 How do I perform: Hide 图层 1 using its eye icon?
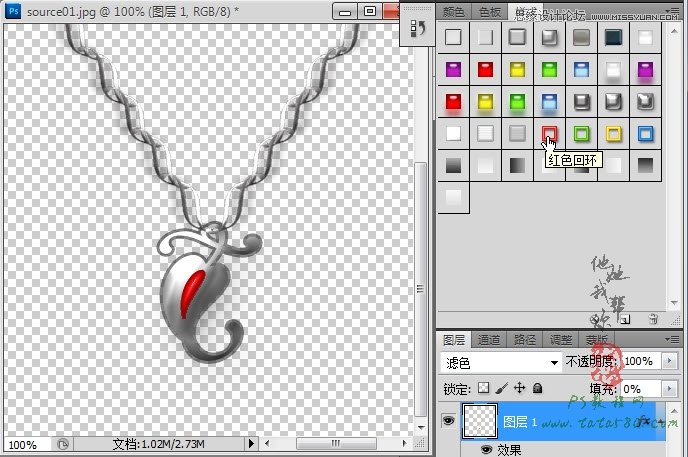[x=448, y=421]
